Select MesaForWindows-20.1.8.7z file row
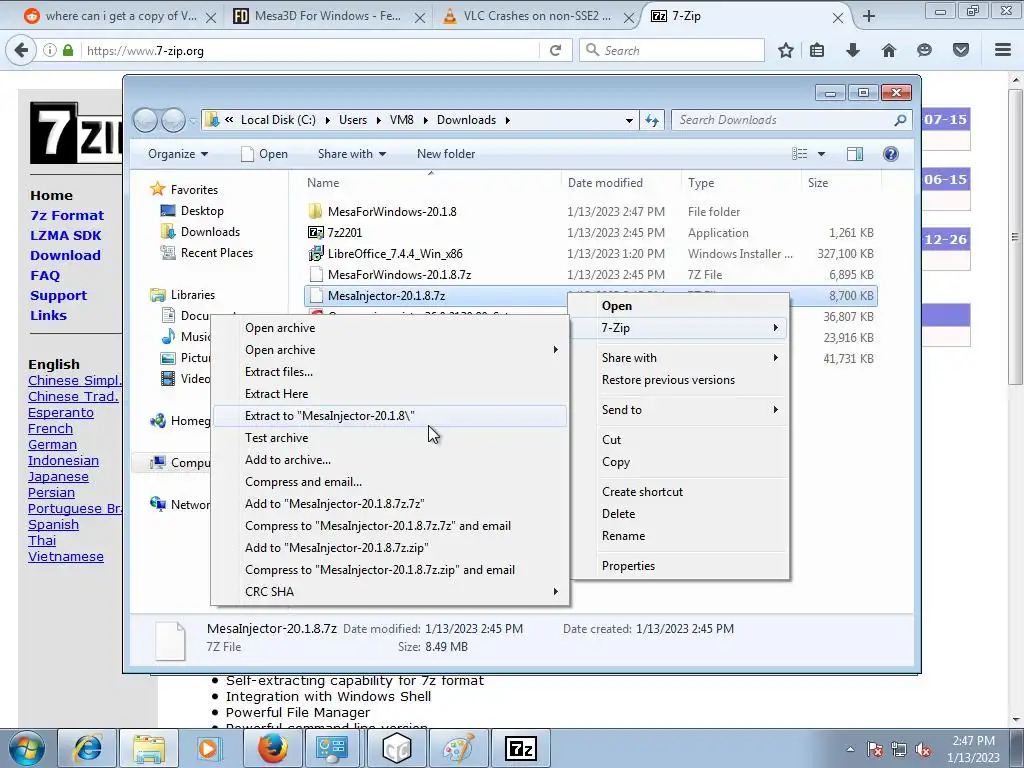 tap(590, 275)
